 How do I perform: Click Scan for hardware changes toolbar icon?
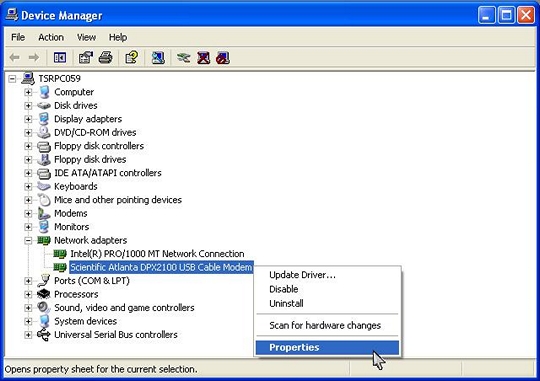[158, 58]
